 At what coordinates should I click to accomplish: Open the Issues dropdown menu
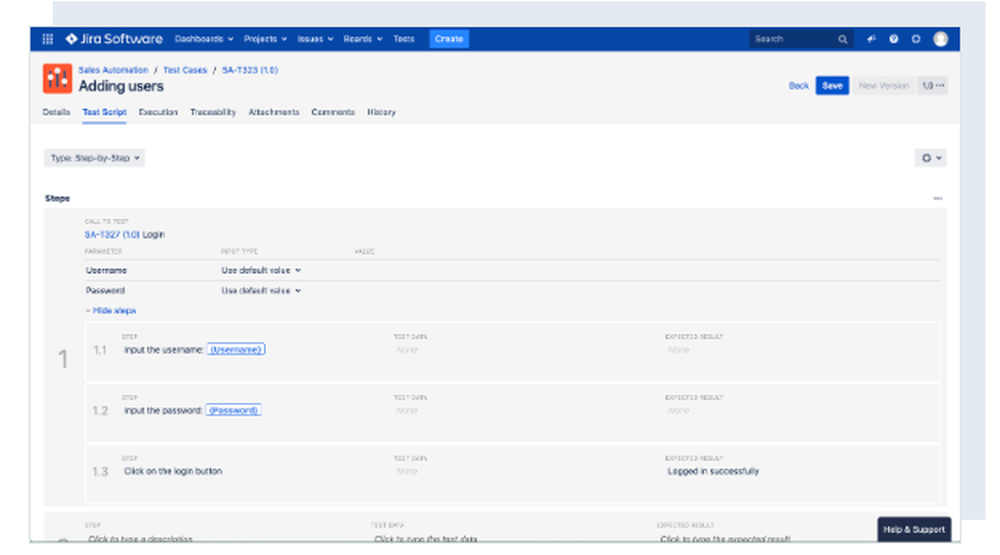315,39
